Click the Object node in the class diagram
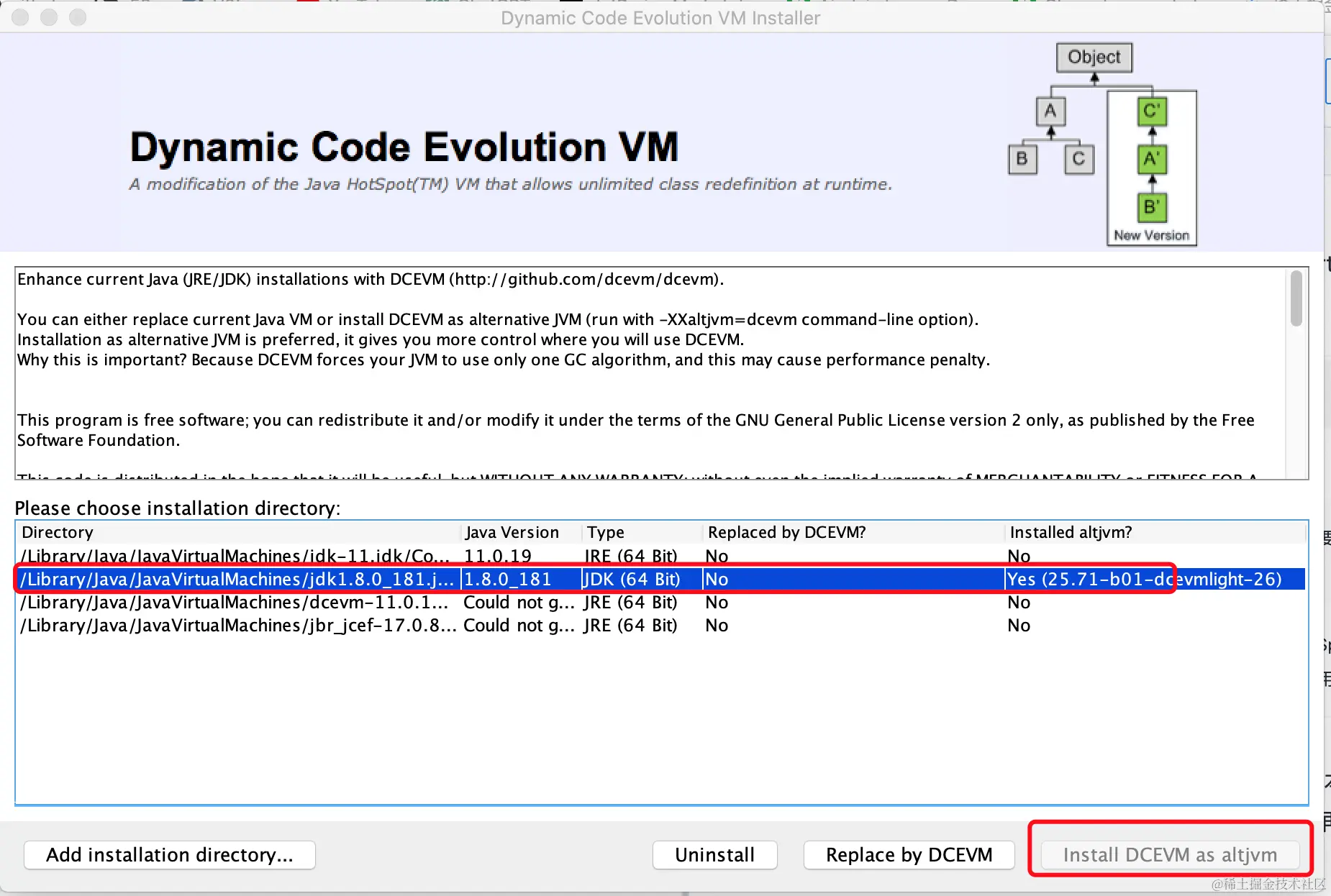This screenshot has width=1331, height=896. [1094, 58]
